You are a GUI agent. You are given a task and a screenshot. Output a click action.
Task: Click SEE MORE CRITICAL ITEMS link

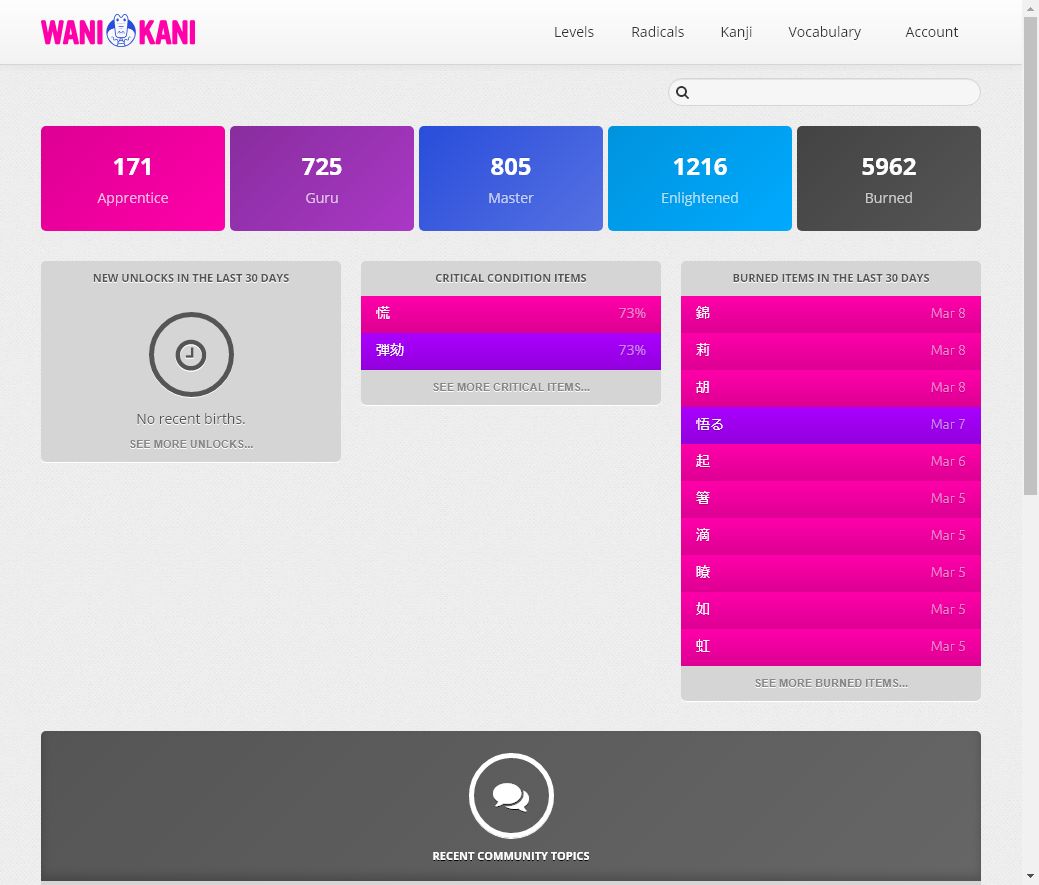[510, 387]
